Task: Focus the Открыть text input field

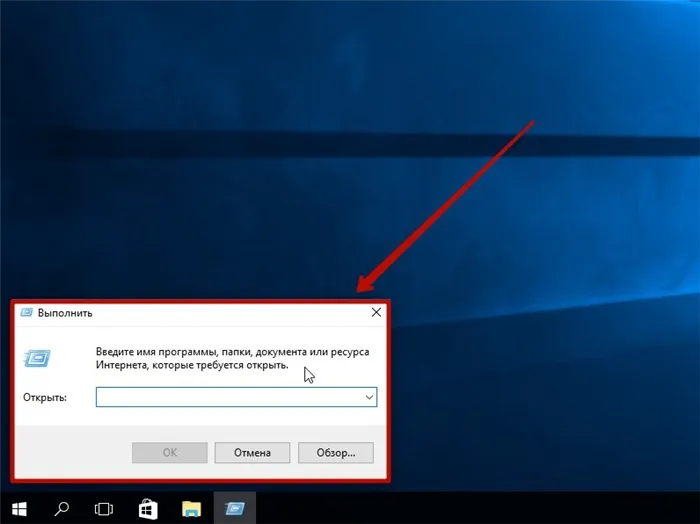Action: (237, 397)
